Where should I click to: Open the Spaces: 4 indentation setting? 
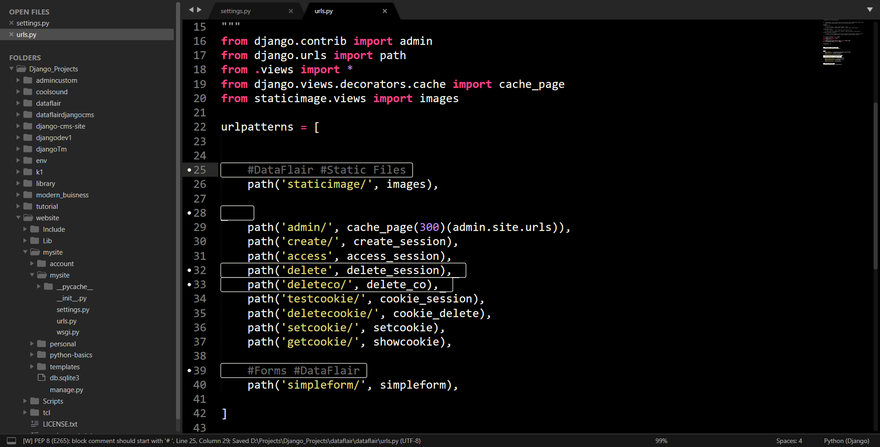pyautogui.click(x=788, y=440)
